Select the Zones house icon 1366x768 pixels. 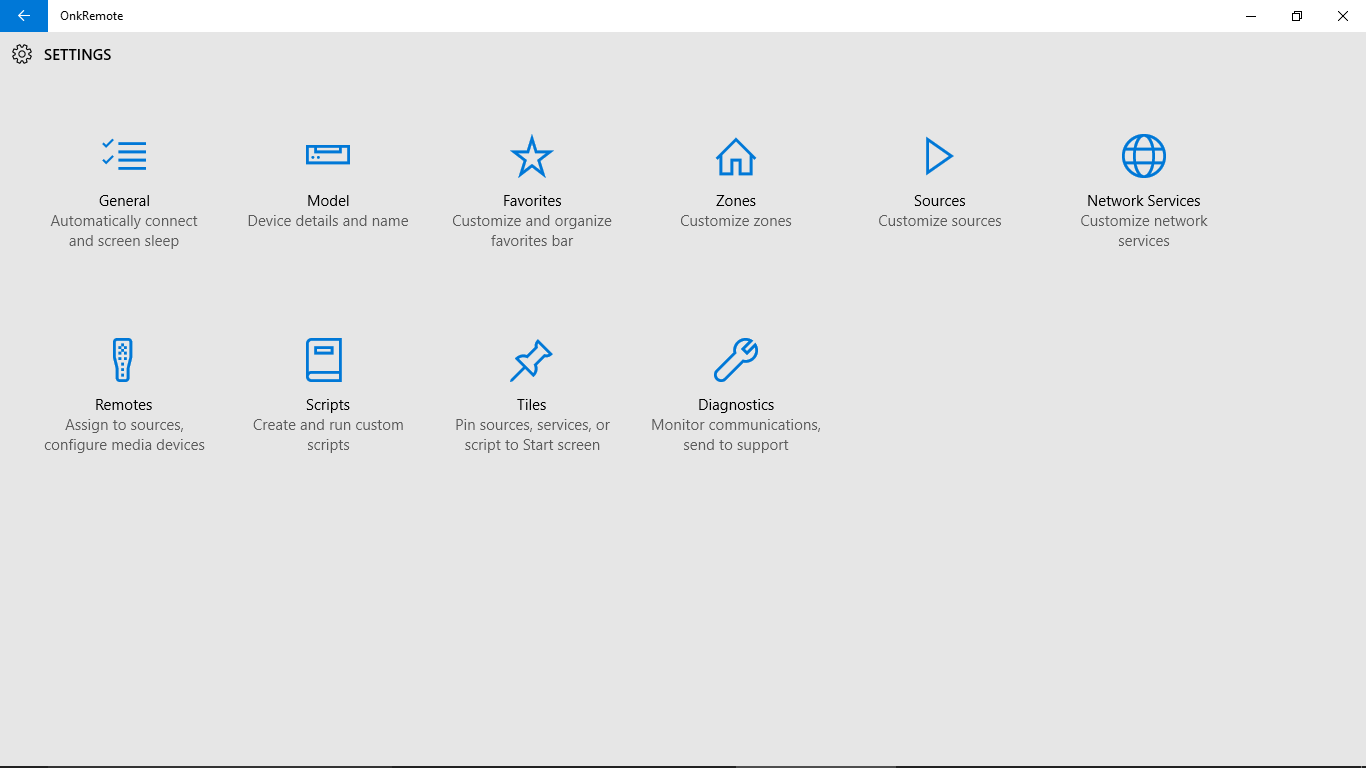736,156
